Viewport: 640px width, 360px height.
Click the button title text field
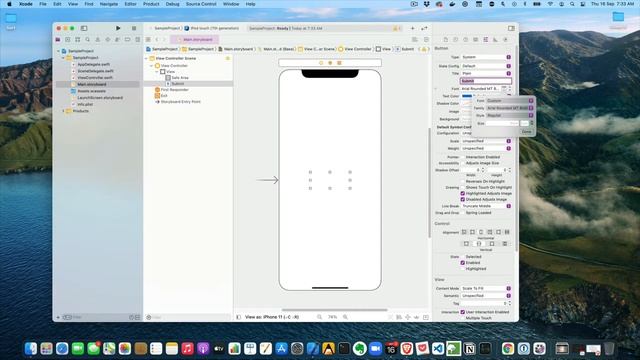click(x=486, y=81)
